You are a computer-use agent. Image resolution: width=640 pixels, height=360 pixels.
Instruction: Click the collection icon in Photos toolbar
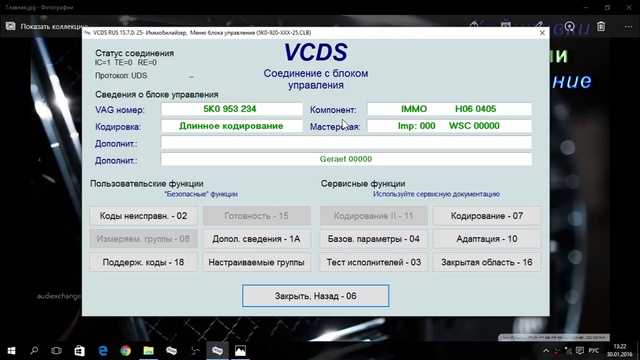coord(10,27)
